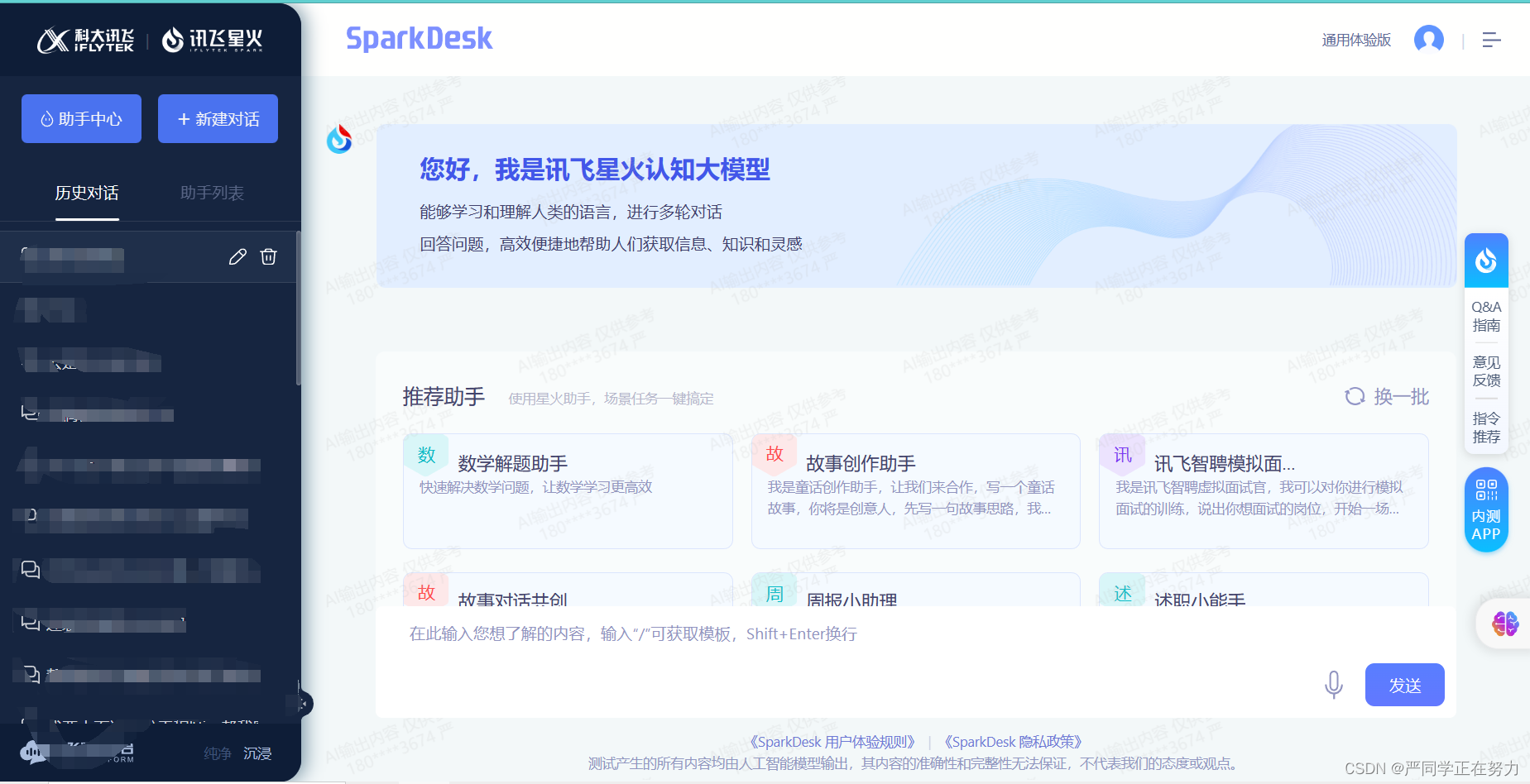Viewport: 1530px width, 784px height.
Task: Send the message with 发送
Action: [x=1404, y=685]
